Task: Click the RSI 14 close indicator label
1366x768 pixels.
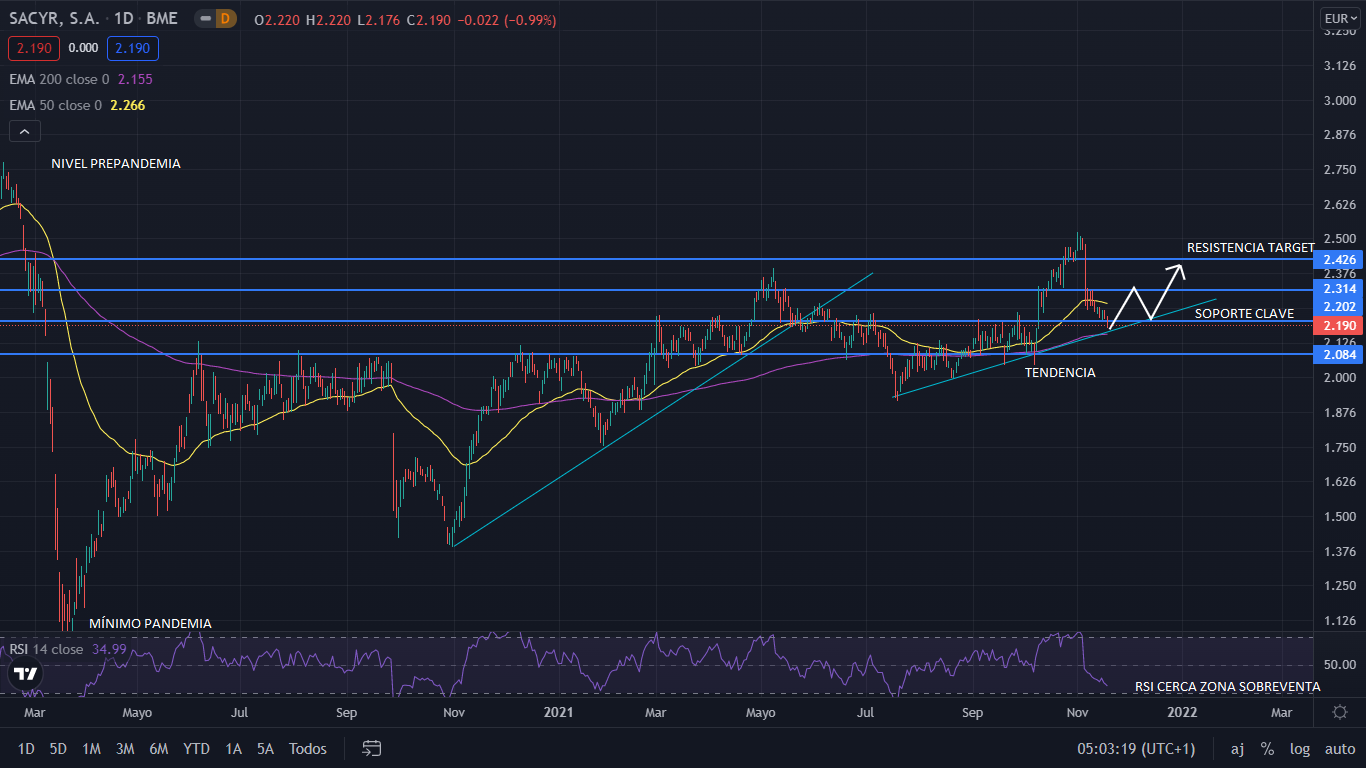Action: tap(46, 649)
